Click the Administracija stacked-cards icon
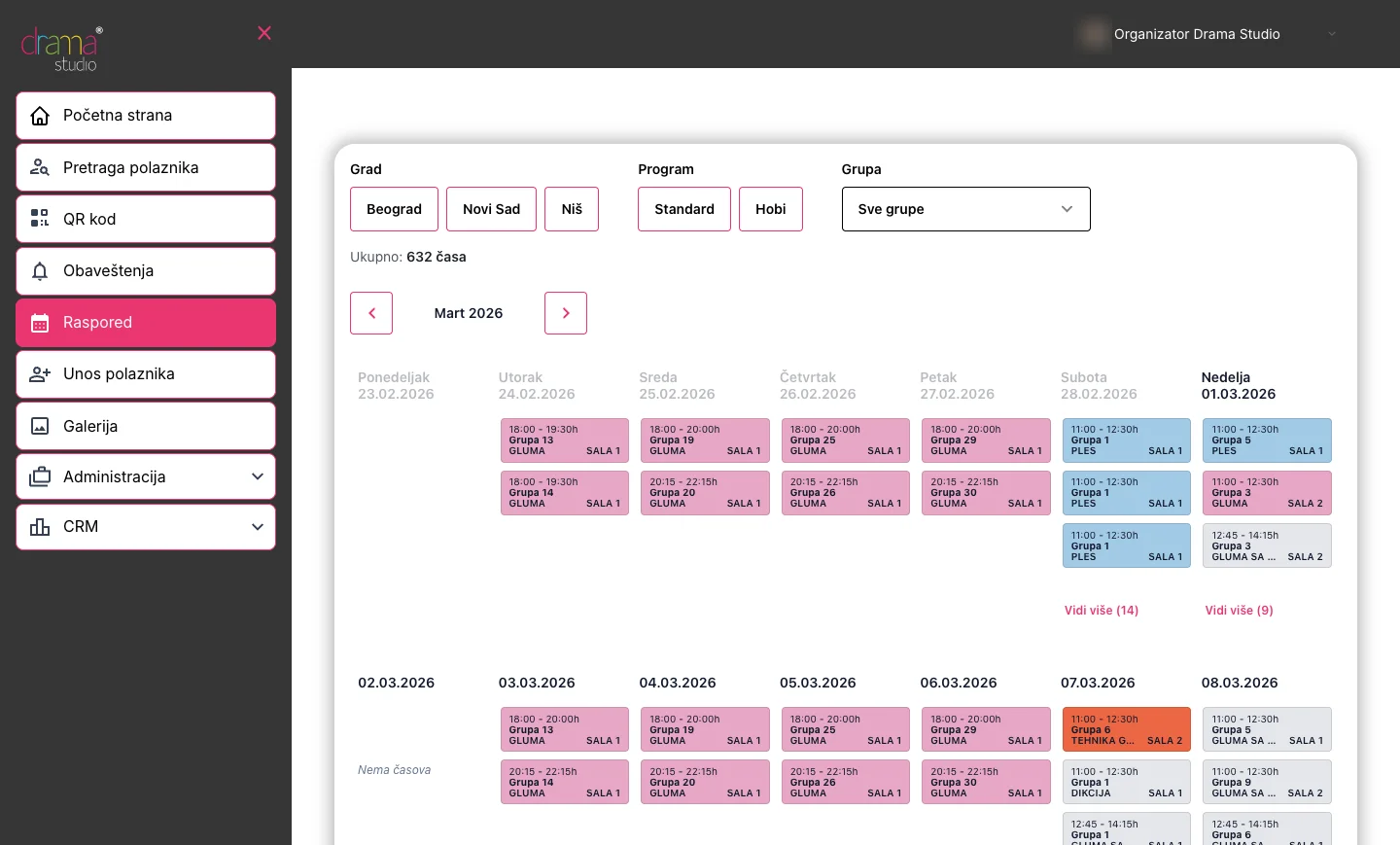This screenshot has height=845, width=1400. pos(40,477)
